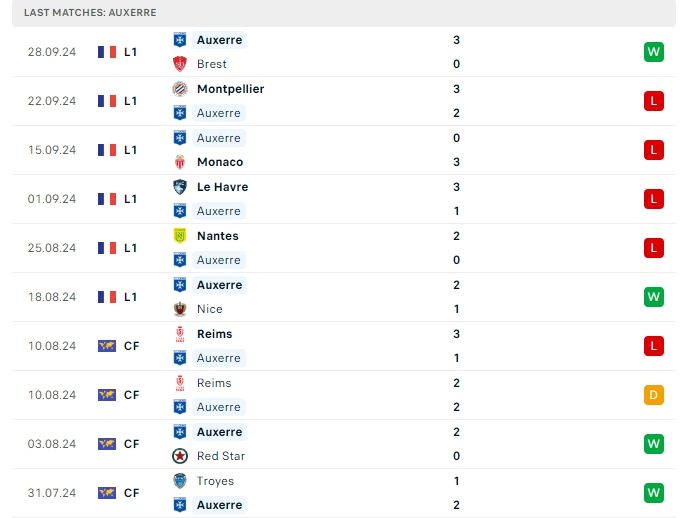
Task: Click the Monaco club crest icon
Action: tap(180, 162)
